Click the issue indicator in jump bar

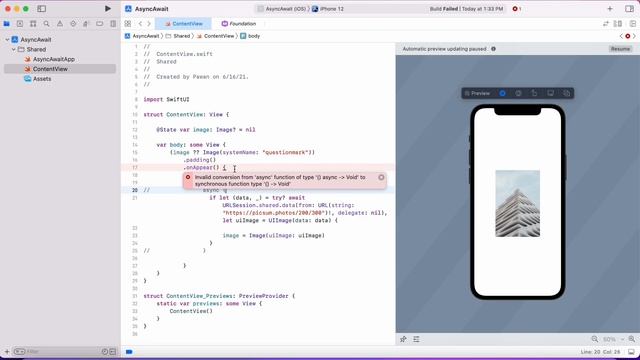tap(628, 36)
